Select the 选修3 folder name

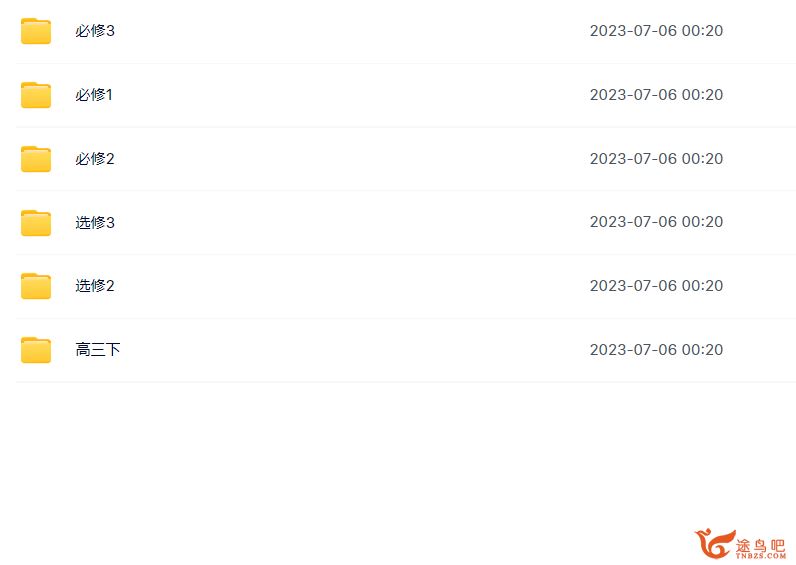pyautogui.click(x=95, y=222)
